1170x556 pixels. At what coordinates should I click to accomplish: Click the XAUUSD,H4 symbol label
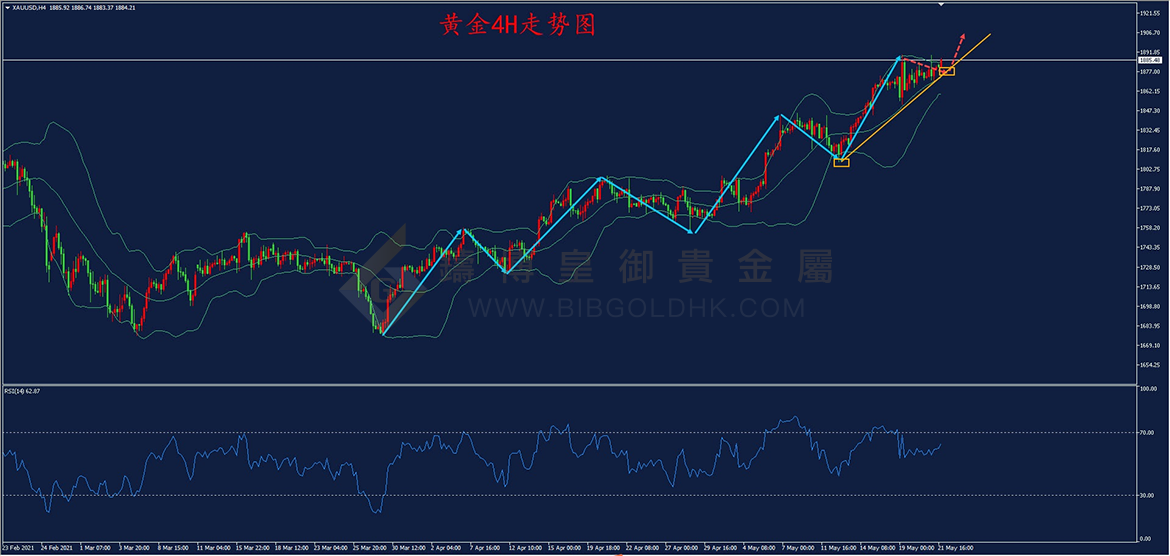pyautogui.click(x=30, y=7)
